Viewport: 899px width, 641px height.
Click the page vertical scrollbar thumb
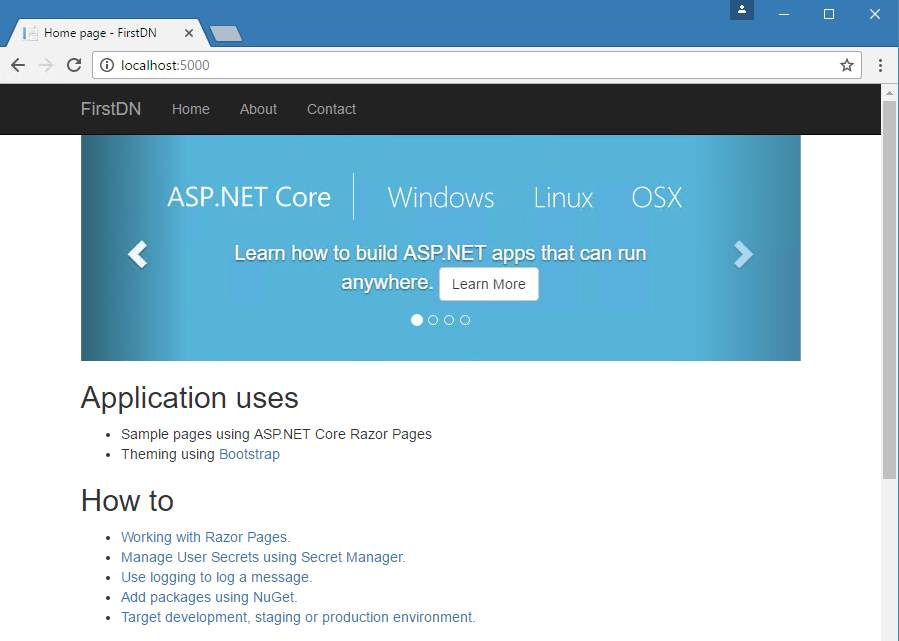(x=889, y=290)
